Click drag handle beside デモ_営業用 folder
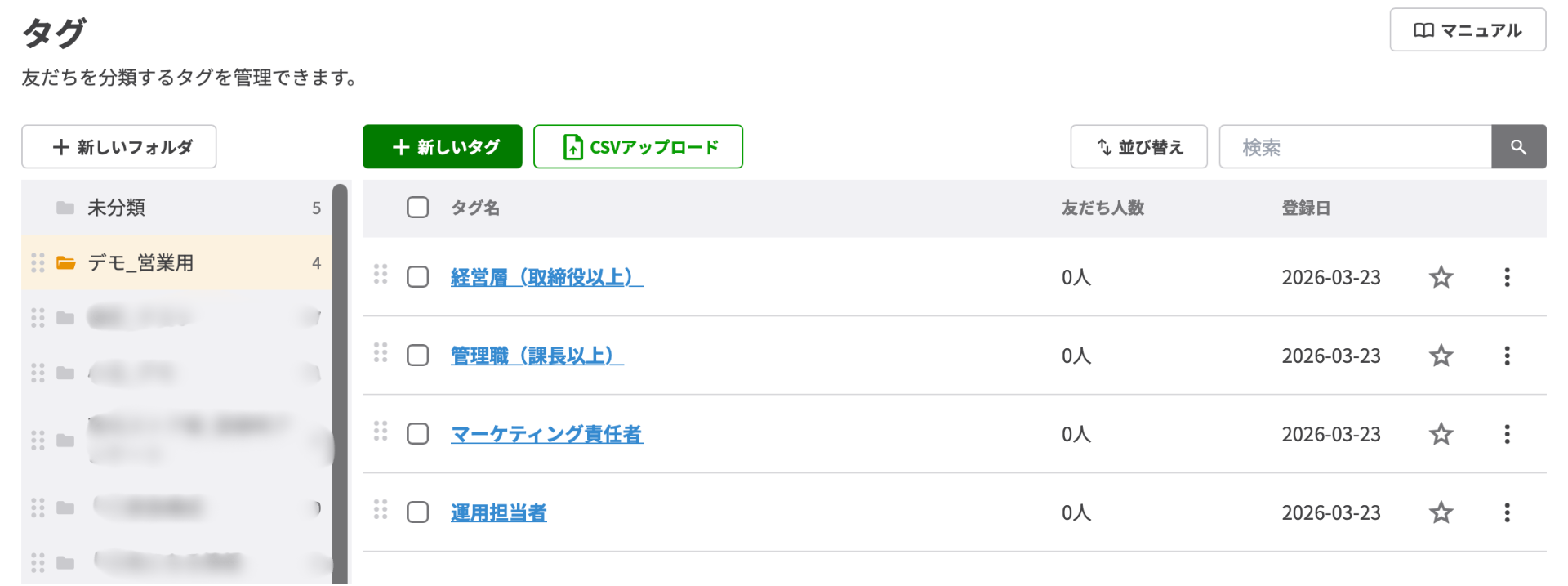 point(38,263)
